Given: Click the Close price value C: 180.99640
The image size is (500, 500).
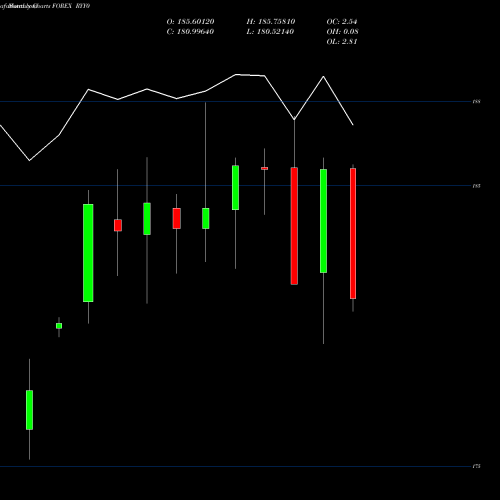Looking at the screenshot, I should tap(190, 32).
